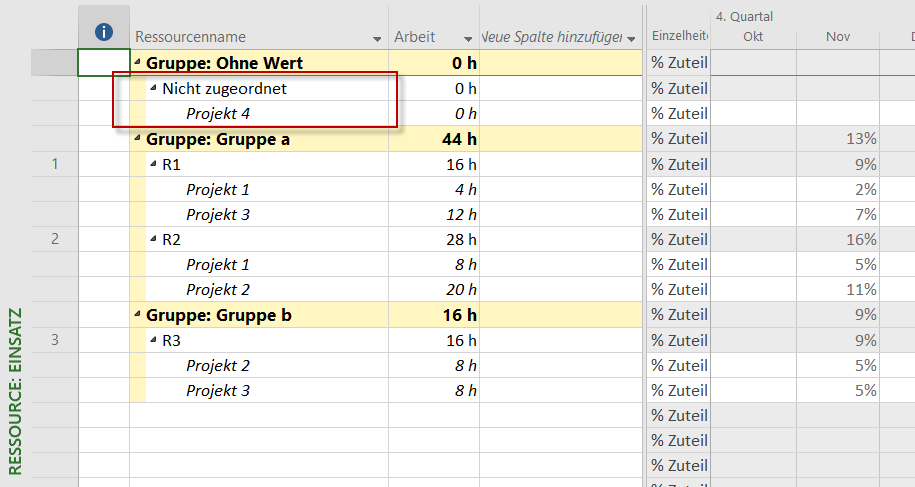Select the Nov month timescale header
The width and height of the screenshot is (915, 487).
pos(838,37)
